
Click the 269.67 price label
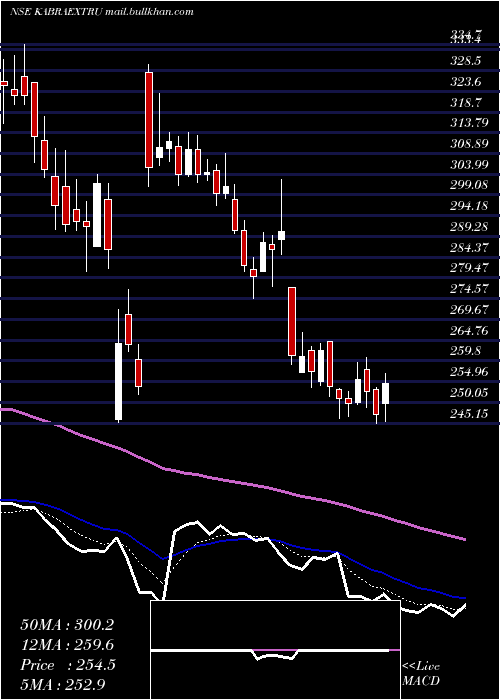pyautogui.click(x=469, y=309)
